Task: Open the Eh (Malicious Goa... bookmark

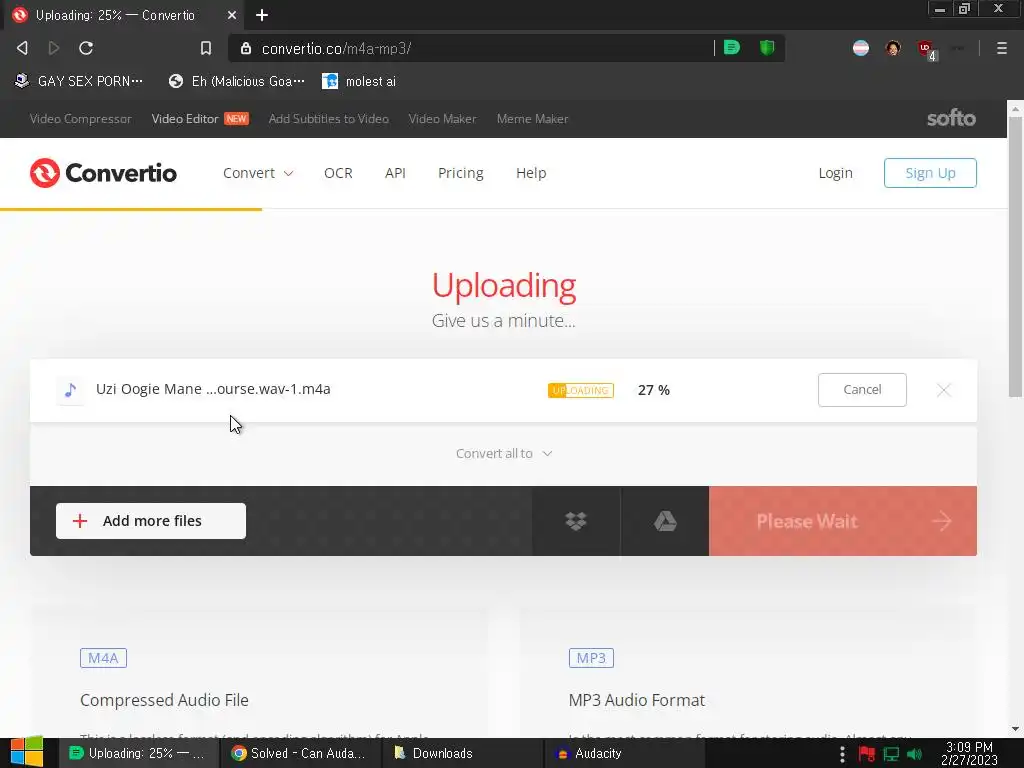Action: 237,81
